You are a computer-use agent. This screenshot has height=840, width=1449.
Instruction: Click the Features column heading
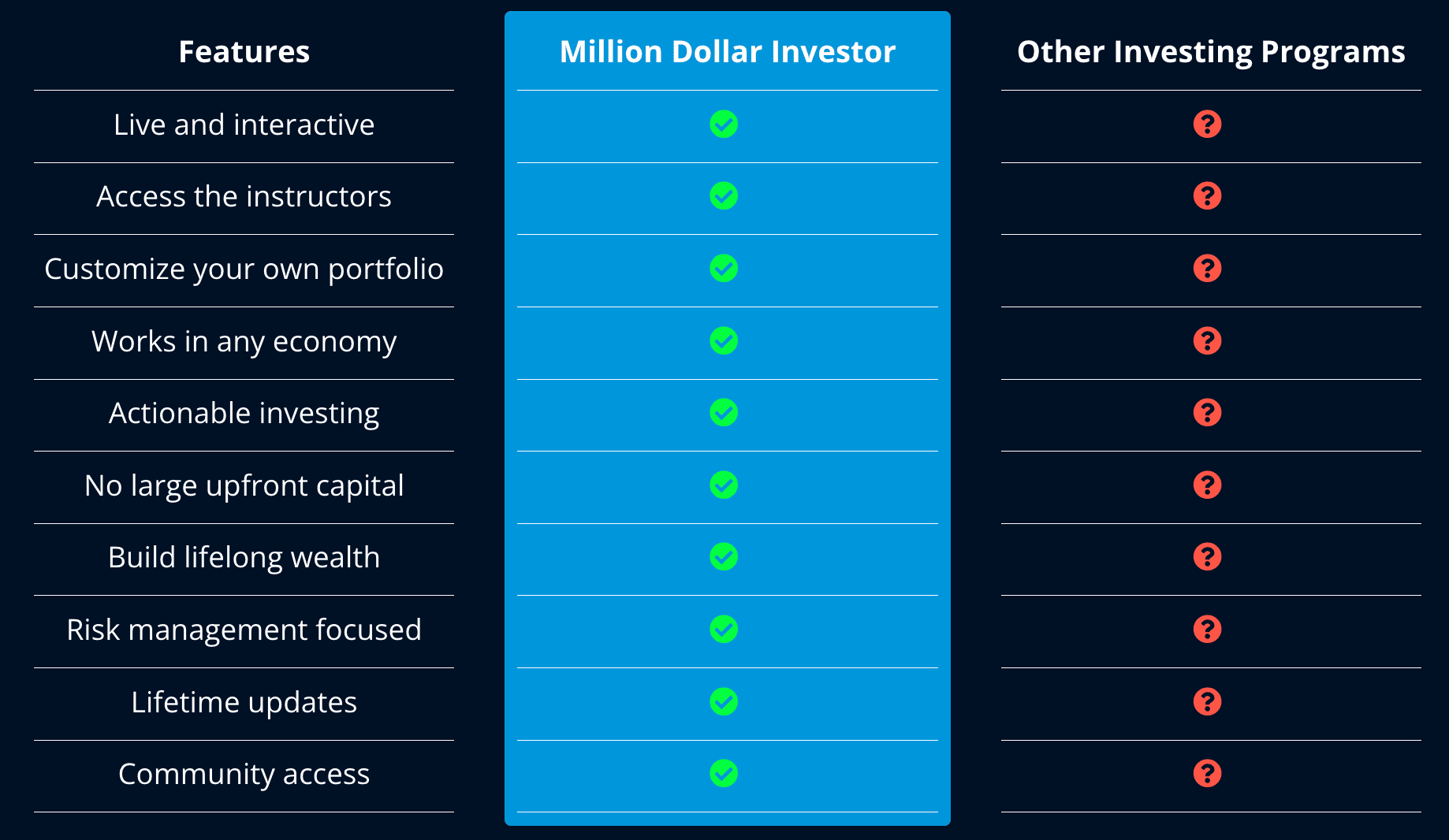244,52
